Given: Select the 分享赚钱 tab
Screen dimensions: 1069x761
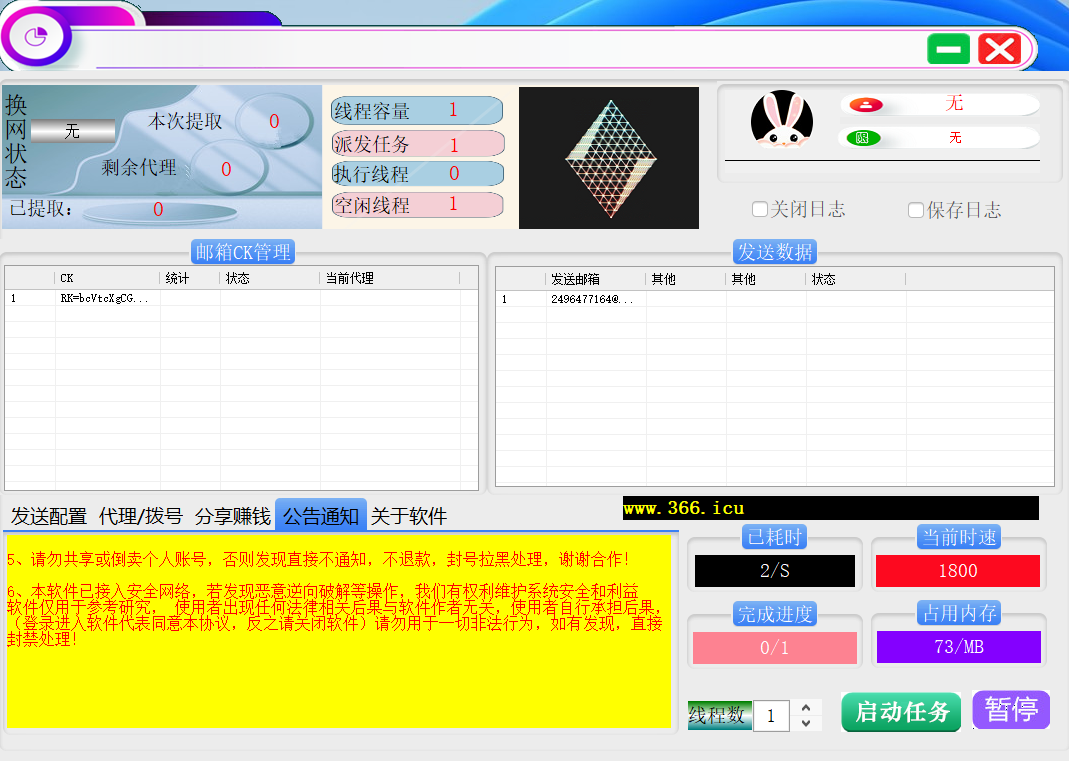Looking at the screenshot, I should click(x=233, y=516).
